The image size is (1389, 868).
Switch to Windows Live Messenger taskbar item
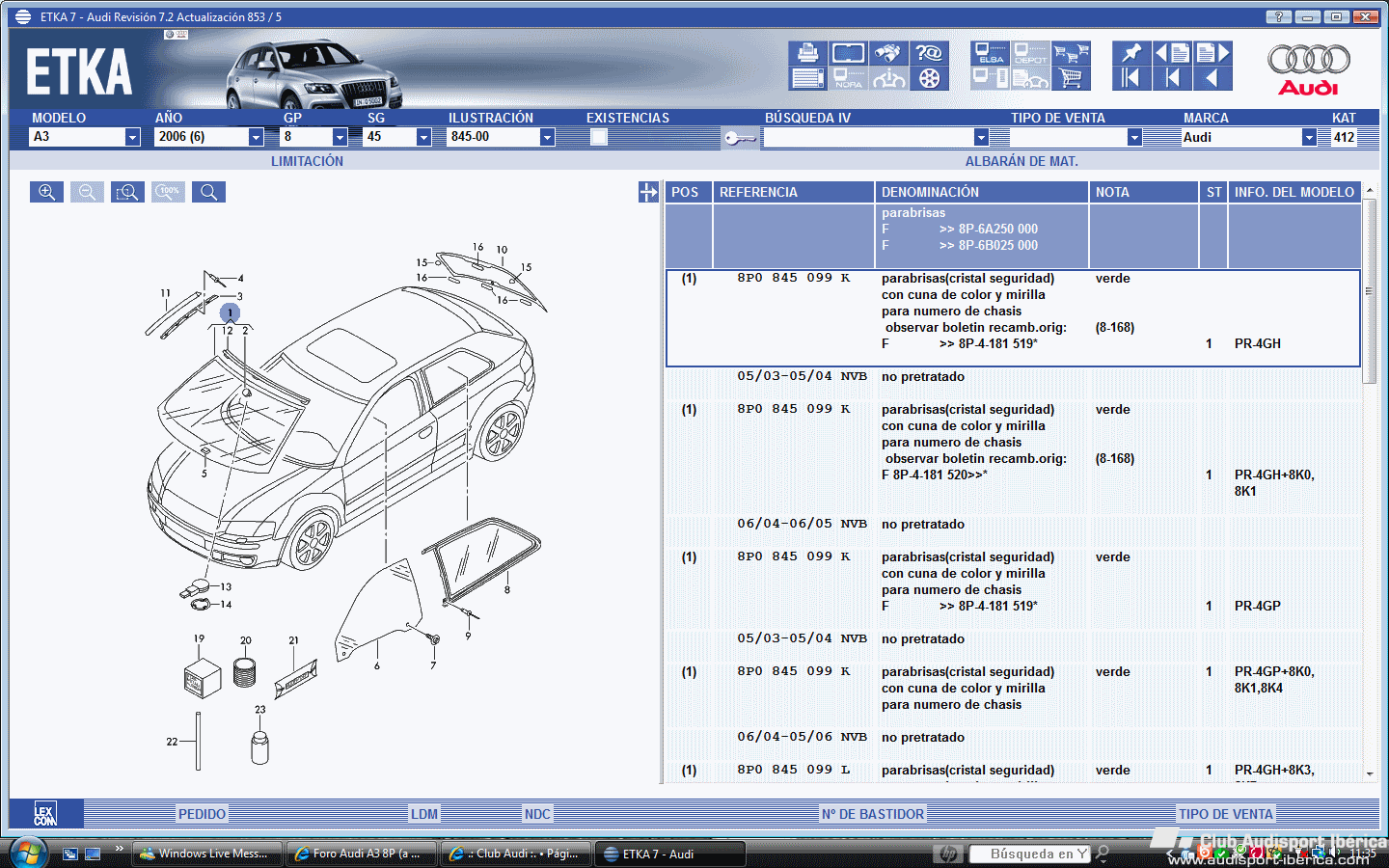pyautogui.click(x=206, y=854)
